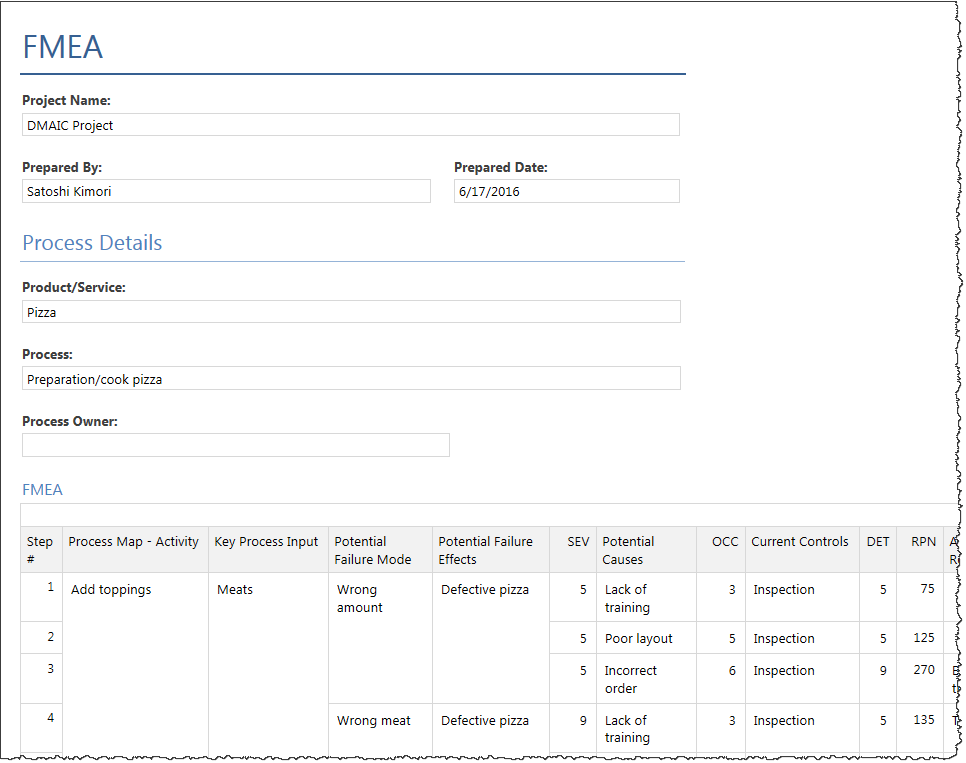Click the Current Controls column header
Image resolution: width=966 pixels, height=763 pixels.
800,542
